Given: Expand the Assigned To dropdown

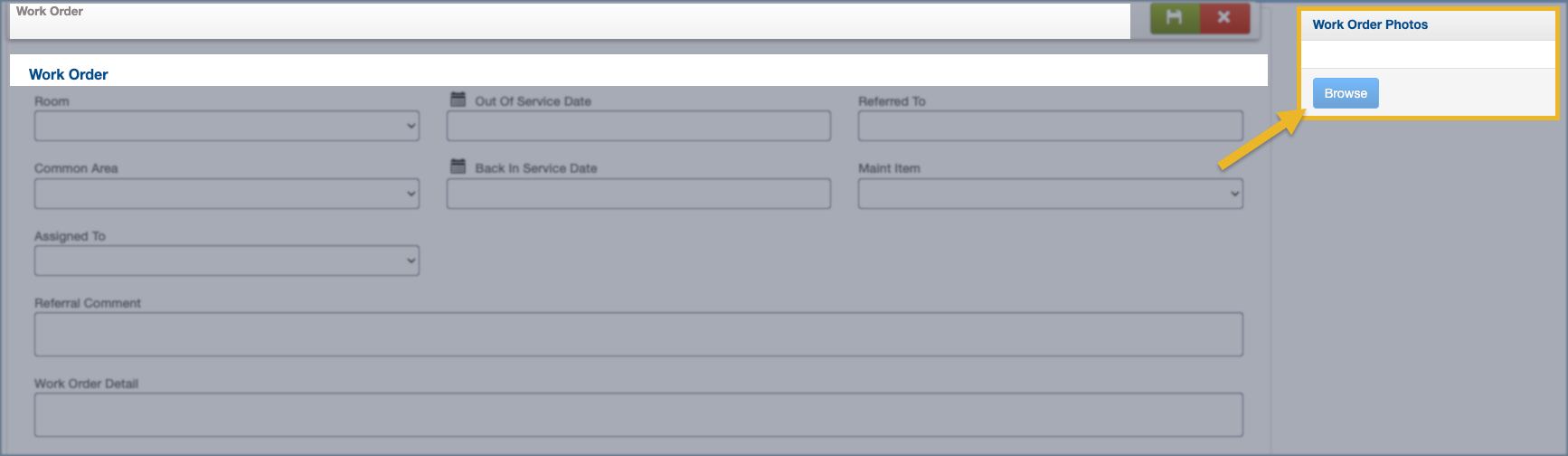Looking at the screenshot, I should [226, 261].
